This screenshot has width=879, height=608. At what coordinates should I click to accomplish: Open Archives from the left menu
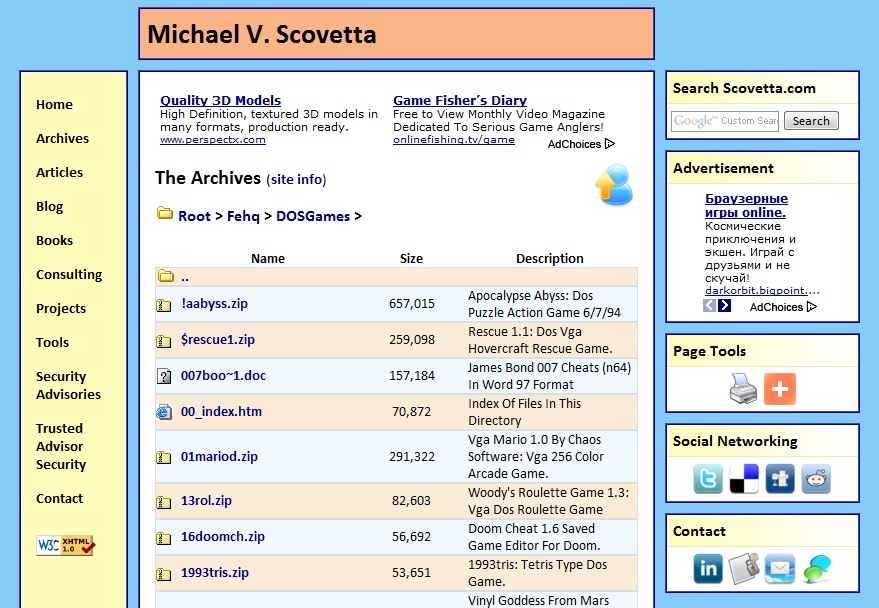pyautogui.click(x=62, y=139)
